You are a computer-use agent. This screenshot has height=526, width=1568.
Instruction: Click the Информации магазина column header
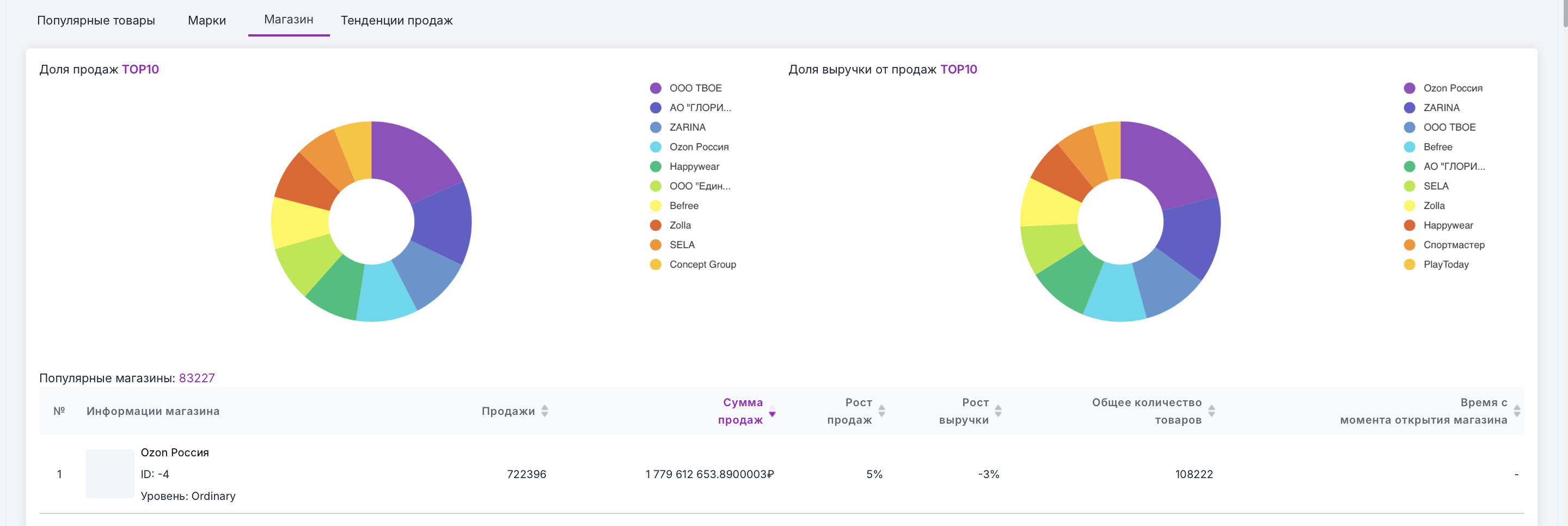(x=153, y=411)
